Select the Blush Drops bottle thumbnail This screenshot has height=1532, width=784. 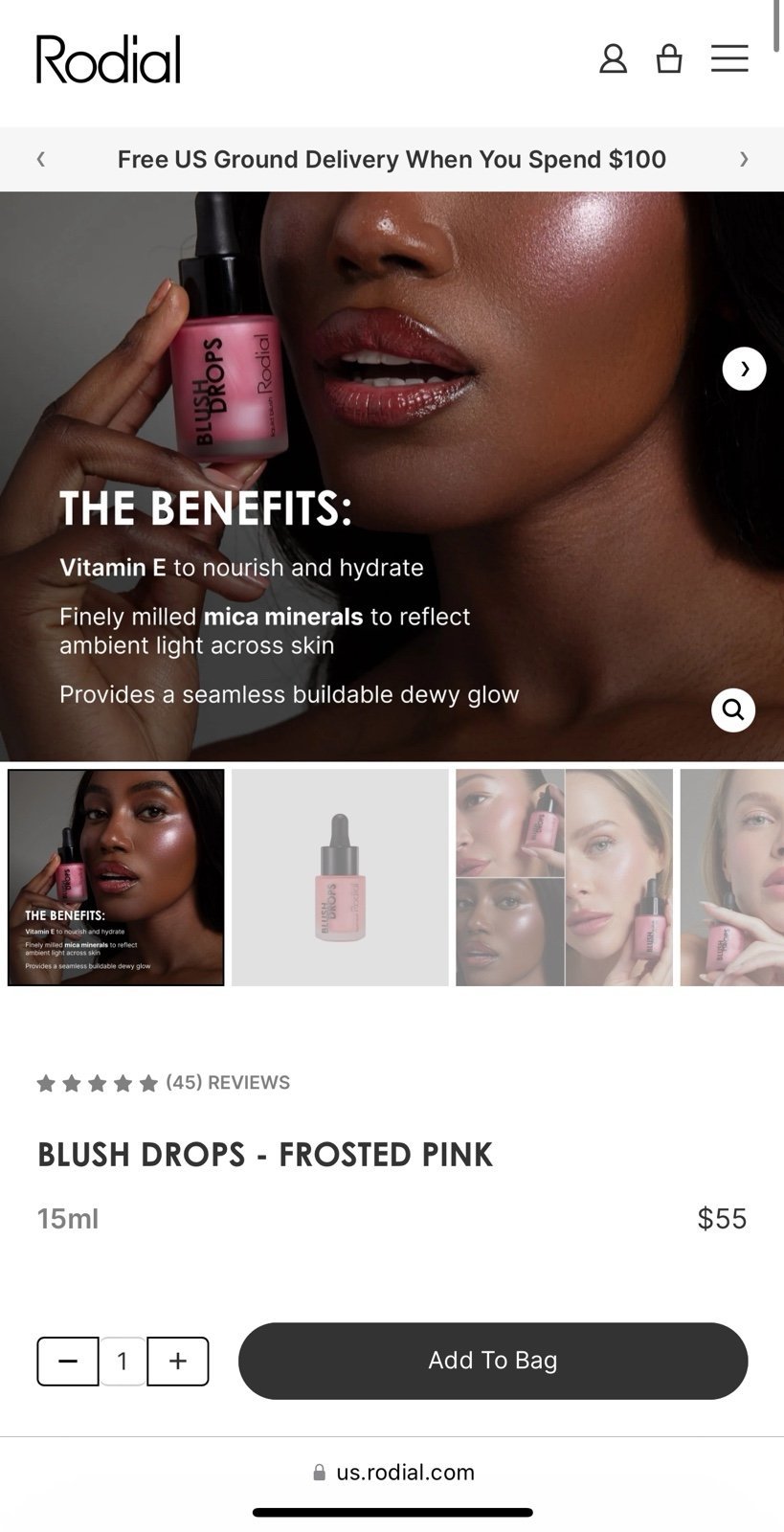point(340,877)
